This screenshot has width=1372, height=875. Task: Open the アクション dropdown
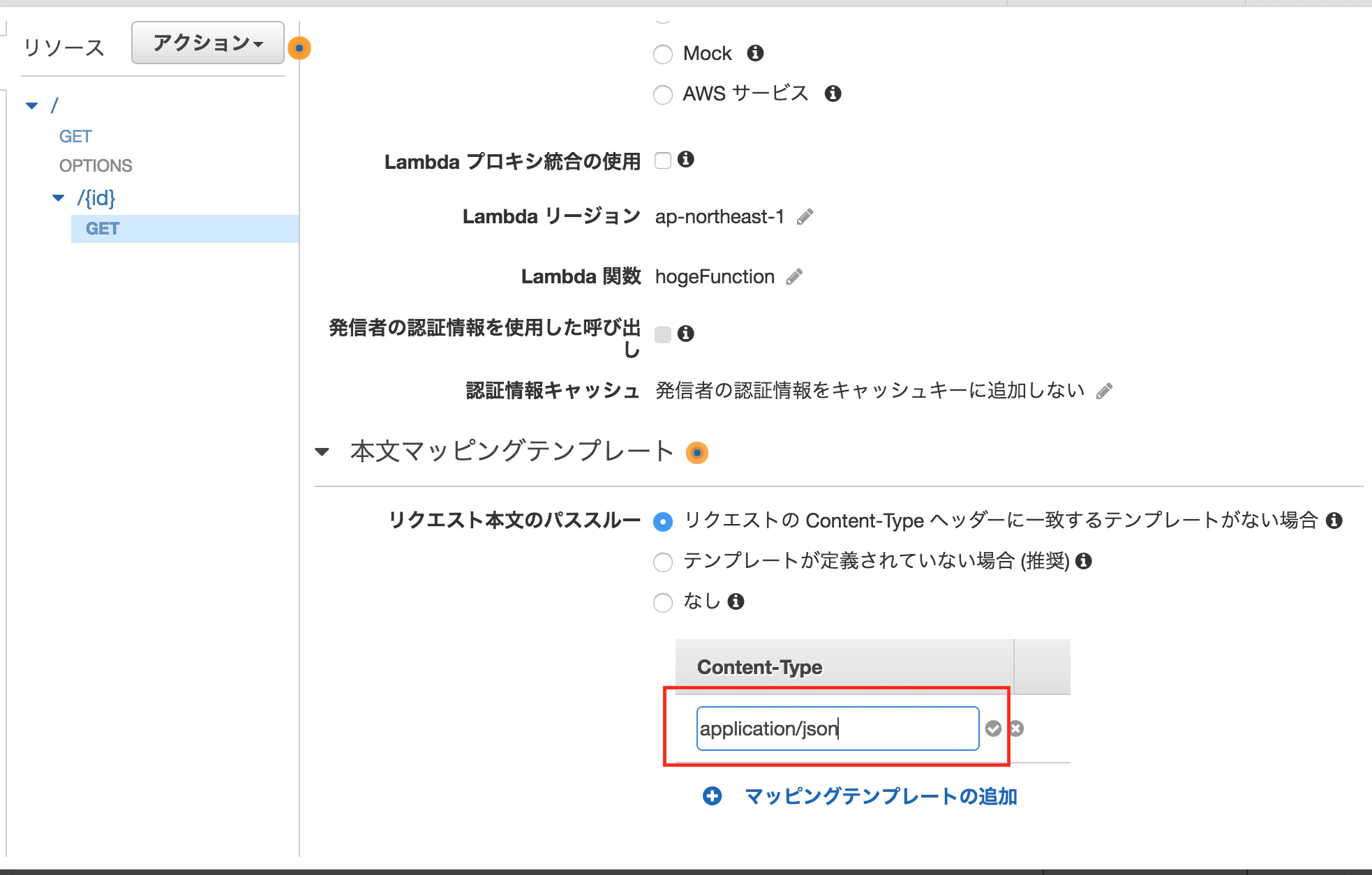point(208,43)
